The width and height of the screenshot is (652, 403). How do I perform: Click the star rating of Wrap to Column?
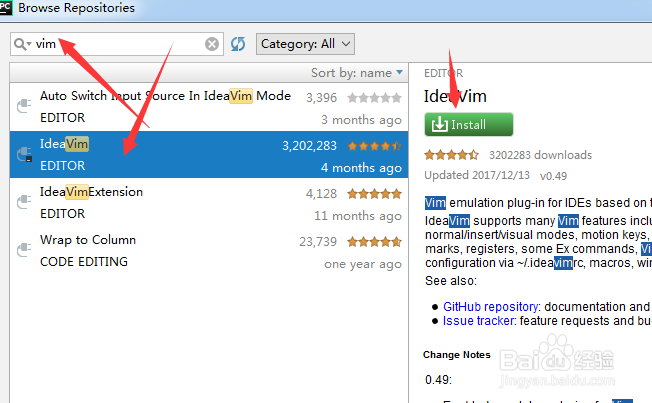click(375, 242)
